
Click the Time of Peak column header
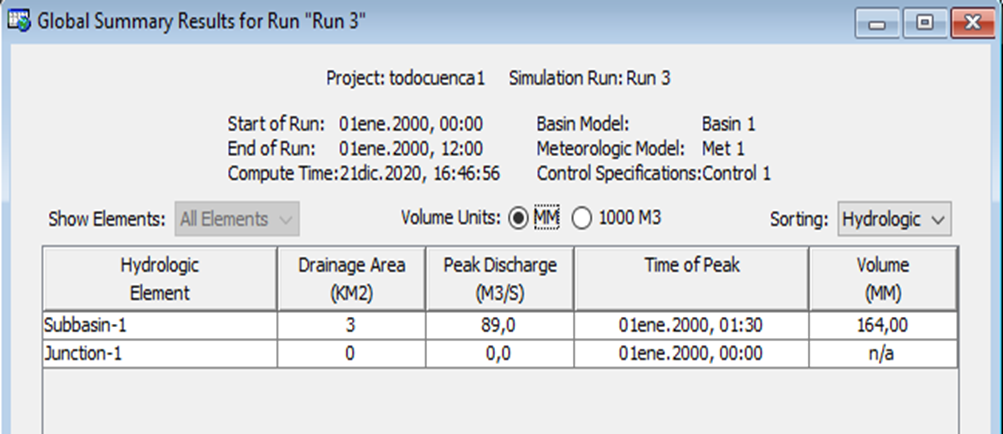point(691,279)
